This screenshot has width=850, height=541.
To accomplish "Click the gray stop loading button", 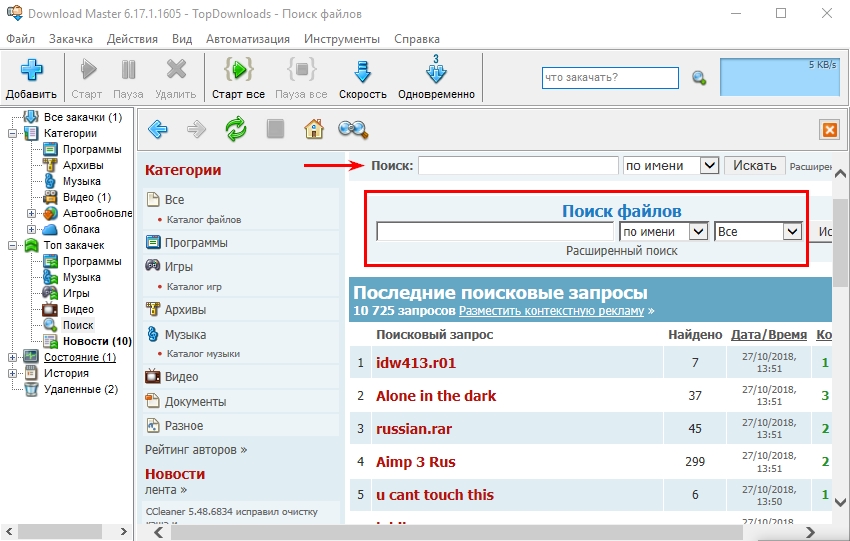I will click(x=275, y=129).
